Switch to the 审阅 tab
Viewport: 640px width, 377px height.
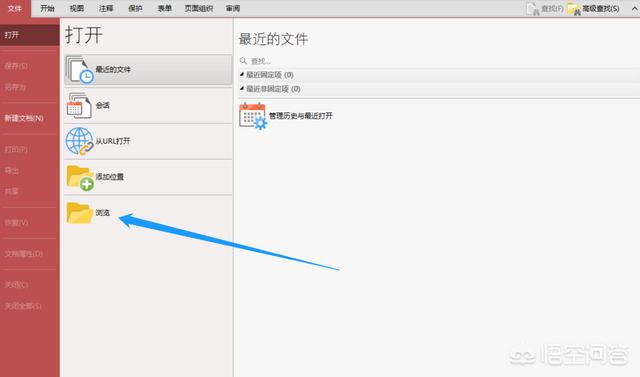[233, 8]
